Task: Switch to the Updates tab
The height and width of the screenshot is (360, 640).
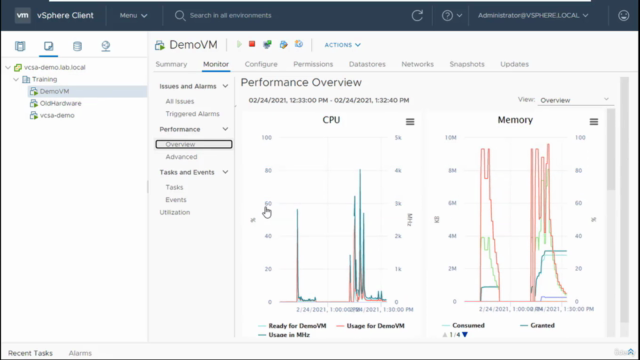Action: [514, 64]
